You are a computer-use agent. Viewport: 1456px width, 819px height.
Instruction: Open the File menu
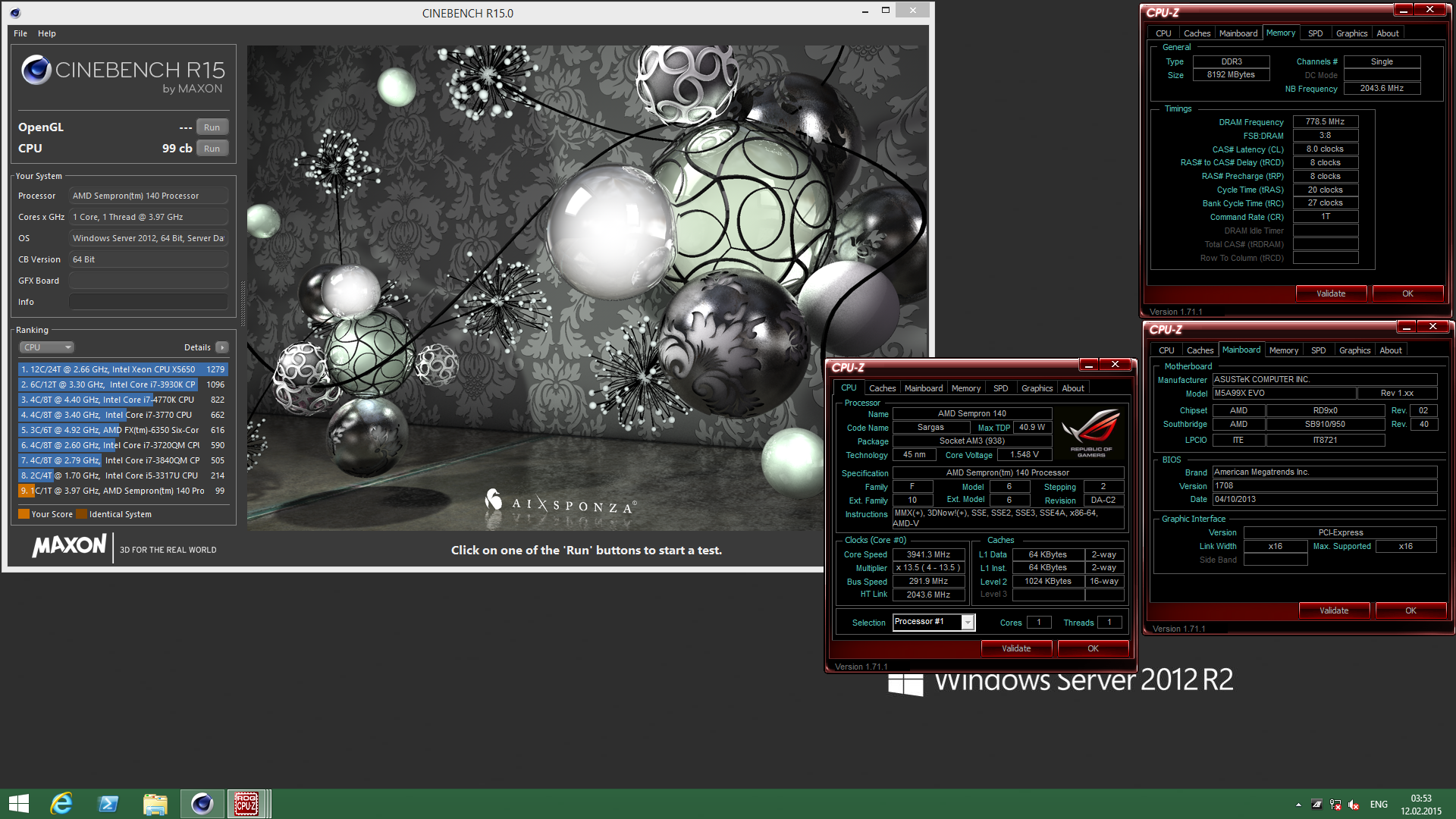coord(20,33)
